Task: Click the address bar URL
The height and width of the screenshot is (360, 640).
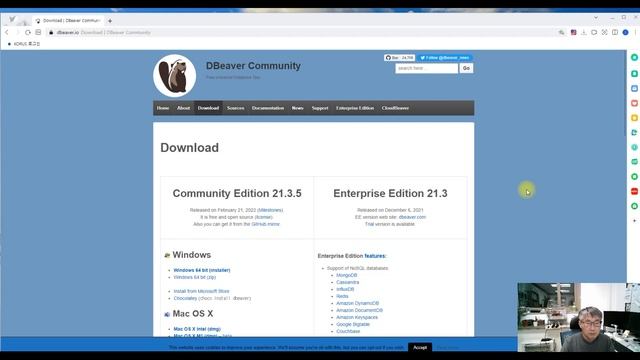Action: 104,32
